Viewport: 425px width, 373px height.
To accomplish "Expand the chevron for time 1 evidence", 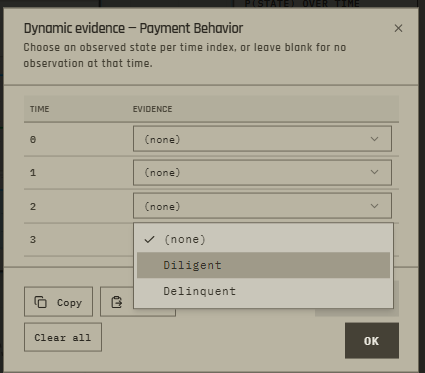I will point(374,172).
